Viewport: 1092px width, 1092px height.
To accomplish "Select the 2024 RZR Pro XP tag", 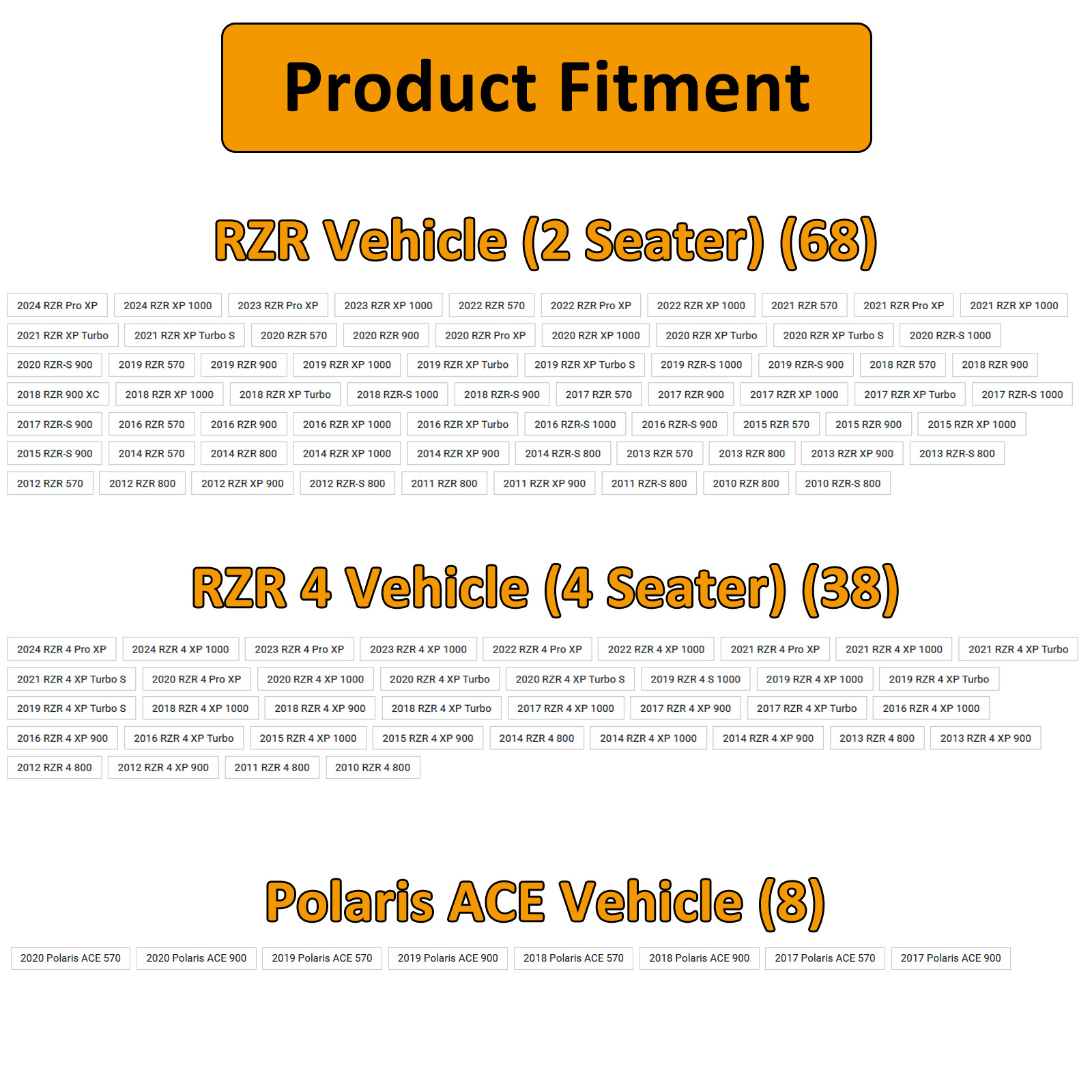I will [57, 305].
